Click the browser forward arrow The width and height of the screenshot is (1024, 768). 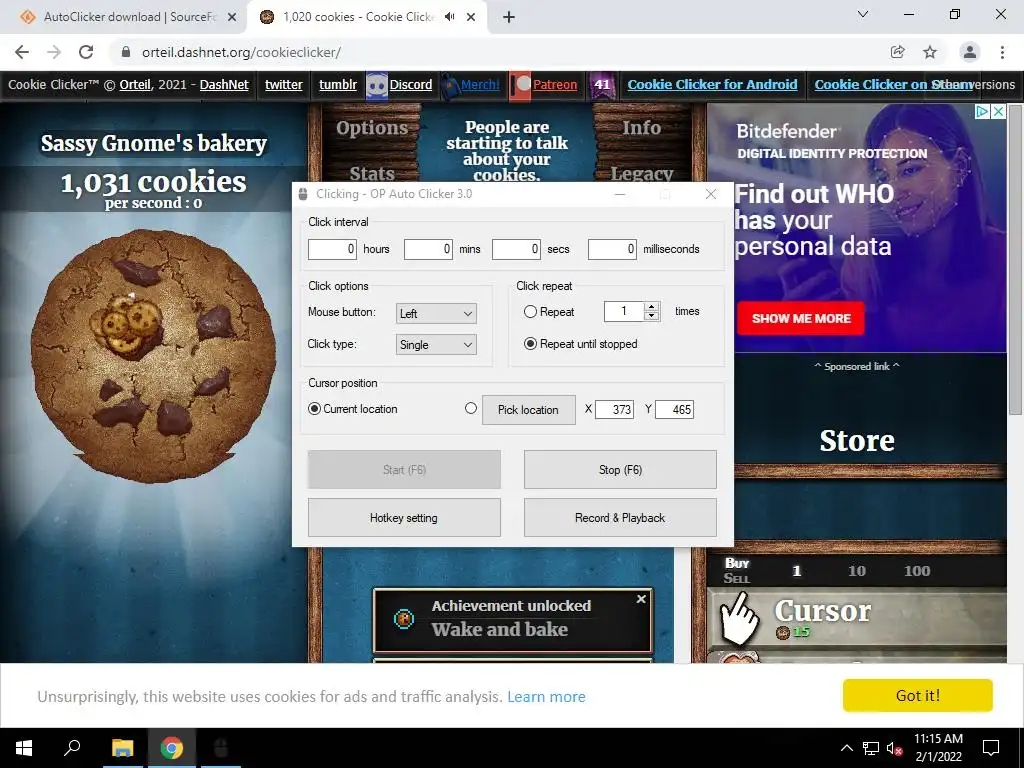[x=54, y=52]
